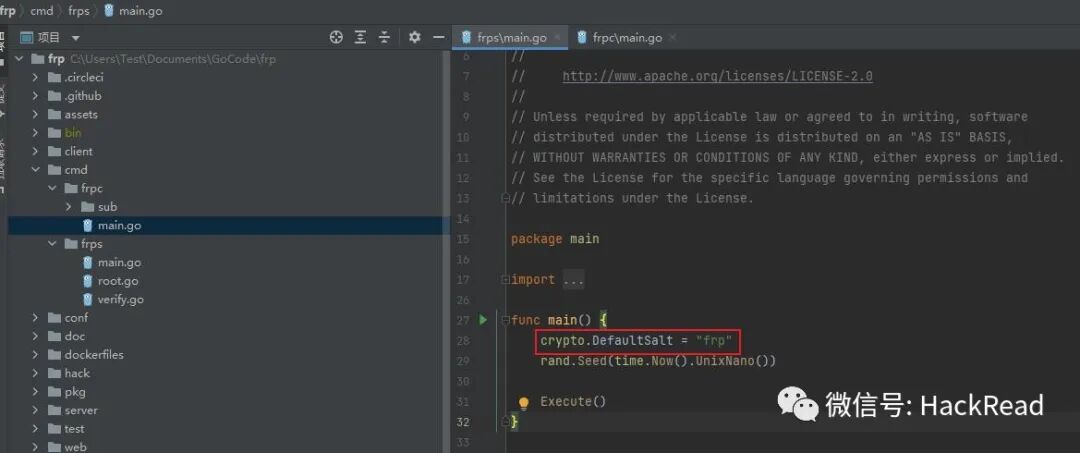
Task: Click the locate/select opened file target icon
Action: click(336, 38)
